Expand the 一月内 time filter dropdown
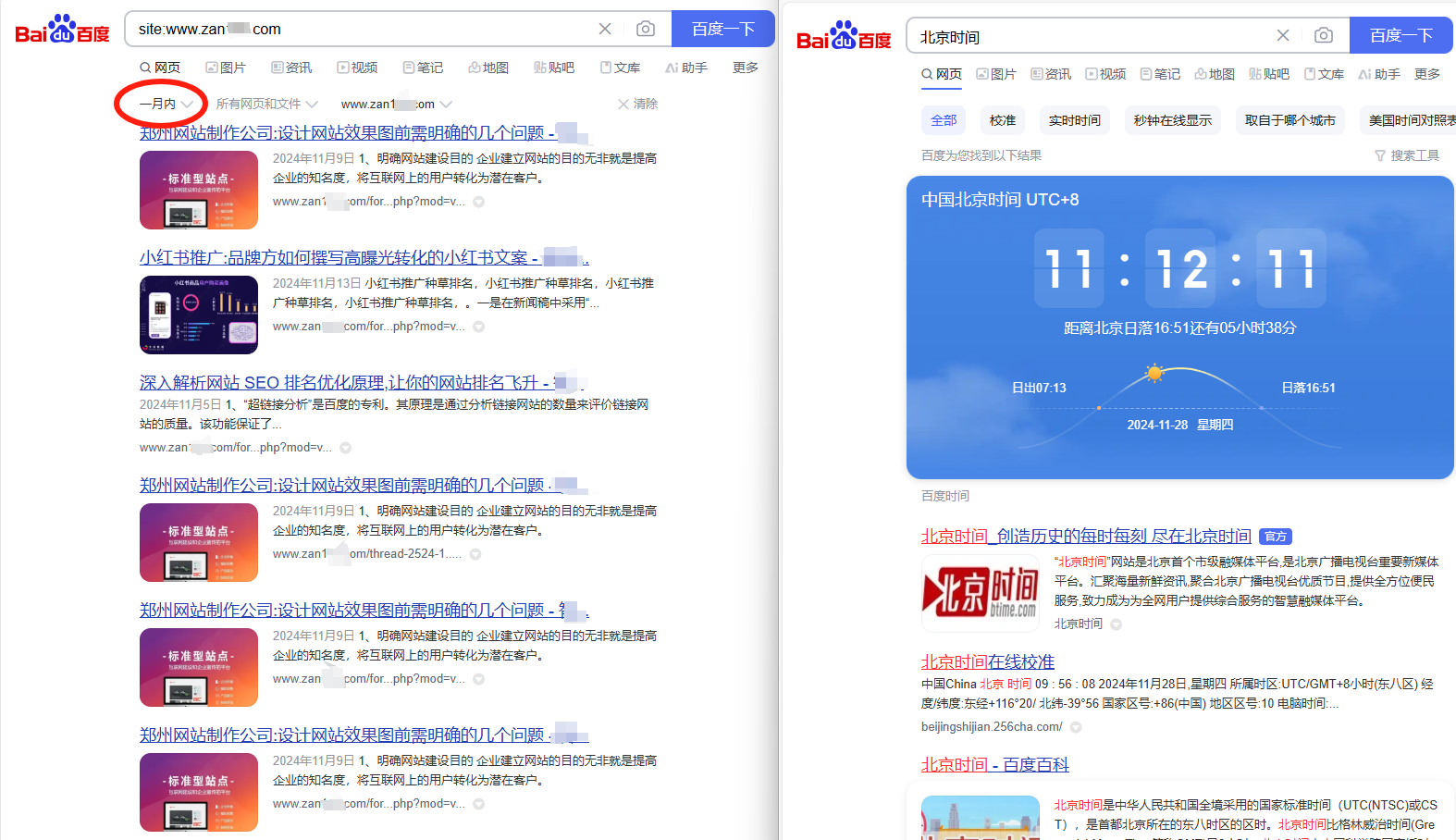1456x840 pixels. 167,104
